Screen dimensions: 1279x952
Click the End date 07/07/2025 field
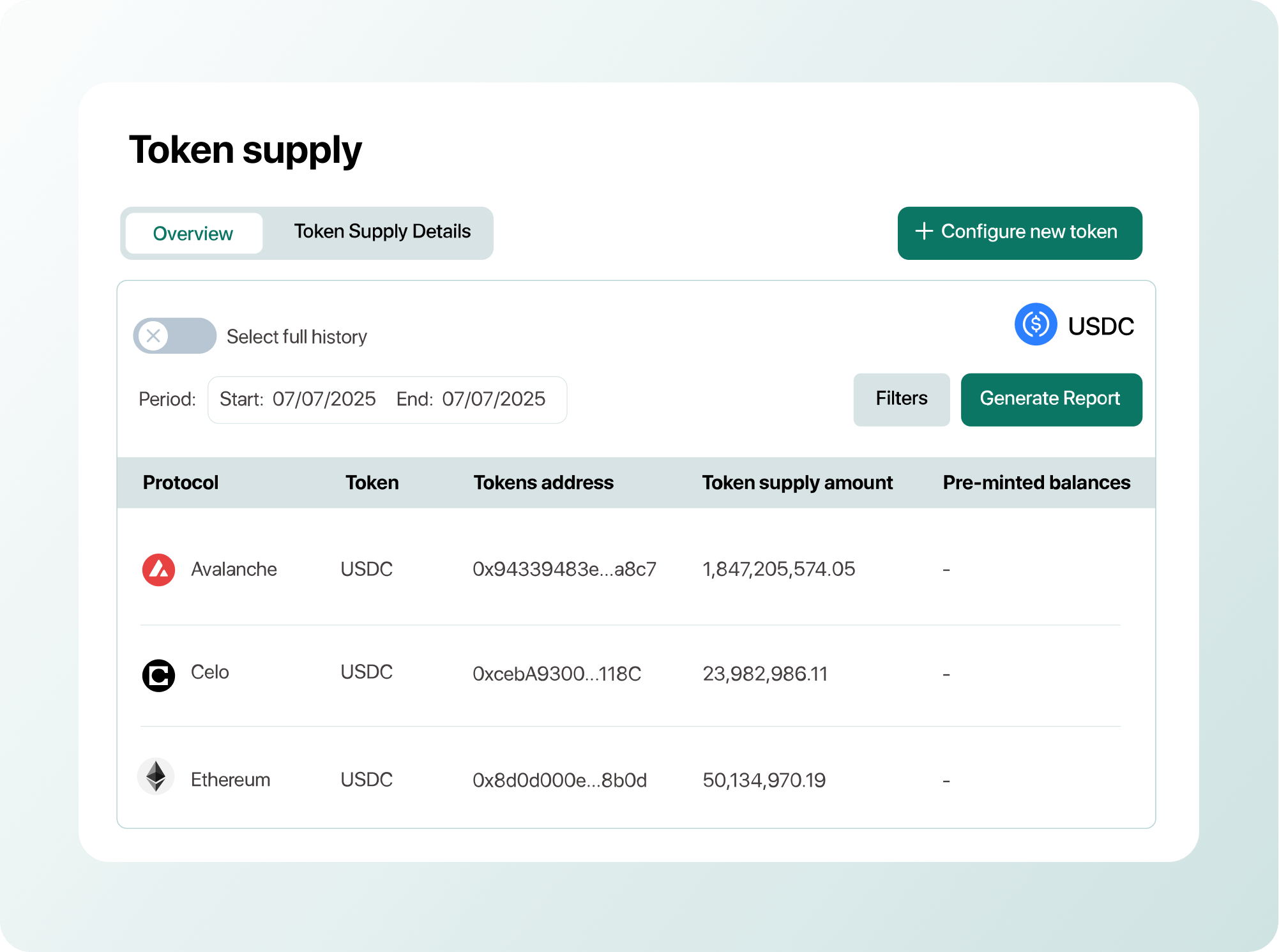click(x=471, y=399)
